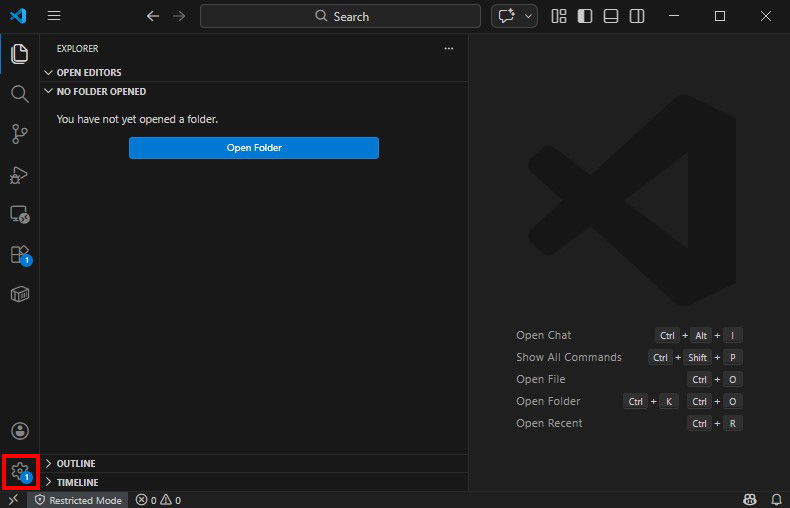Click Open File shortcut text
Screen dimensions: 790x508
click(541, 379)
